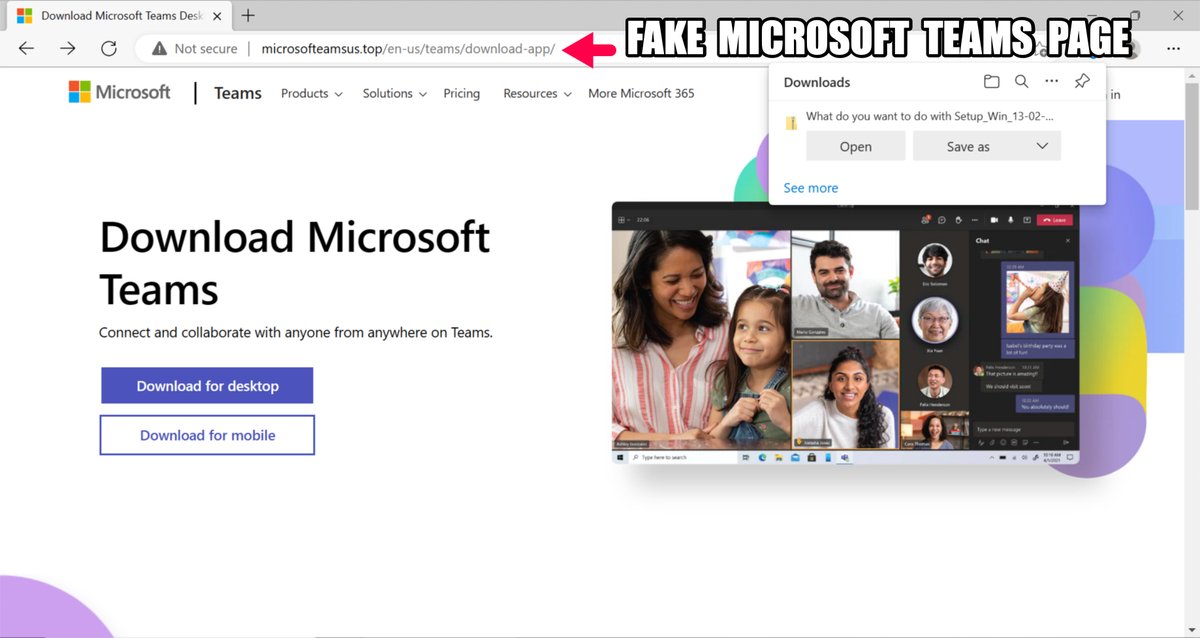Go back using the browser back arrow
1200x638 pixels.
[27, 48]
